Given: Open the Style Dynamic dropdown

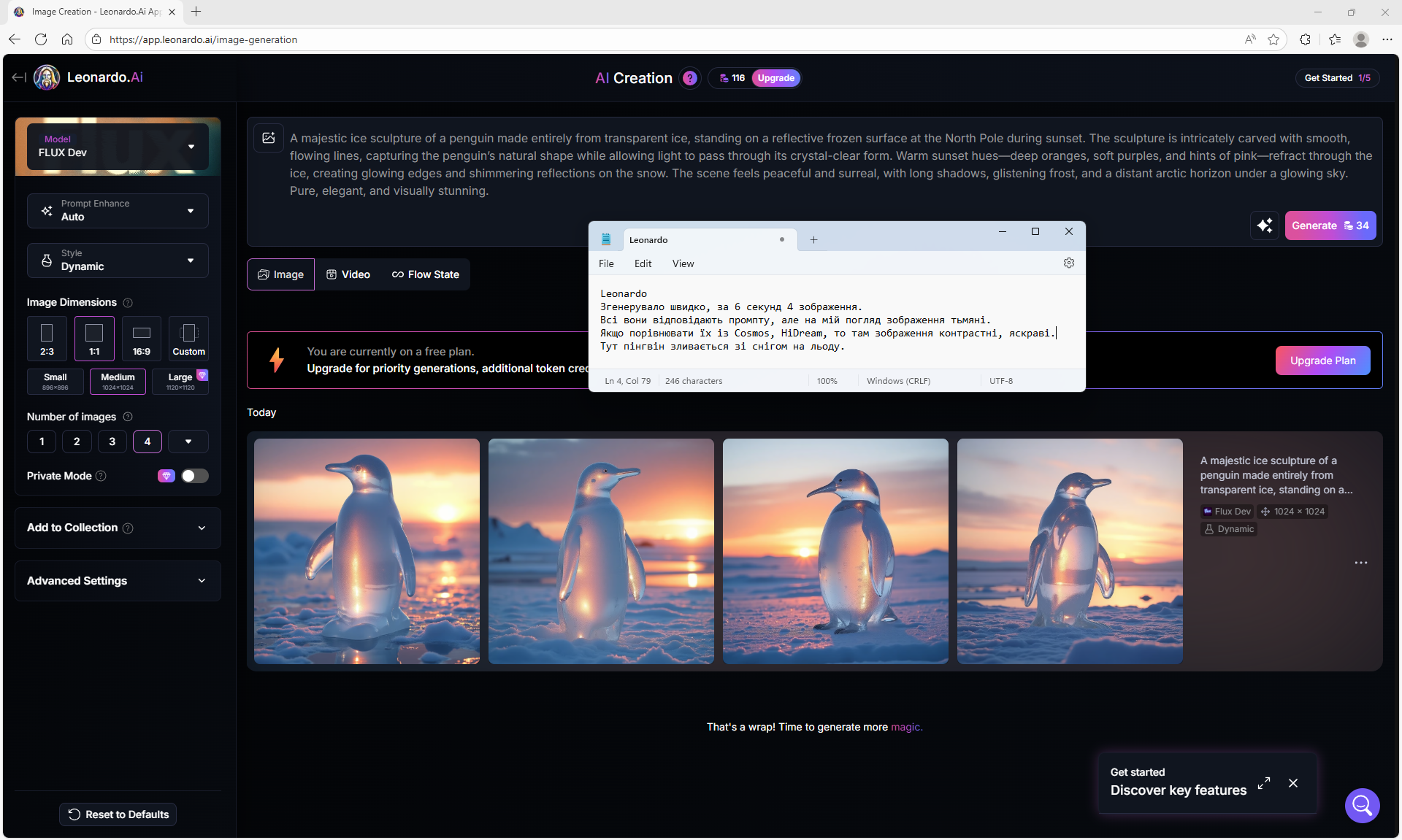Looking at the screenshot, I should pyautogui.click(x=118, y=261).
